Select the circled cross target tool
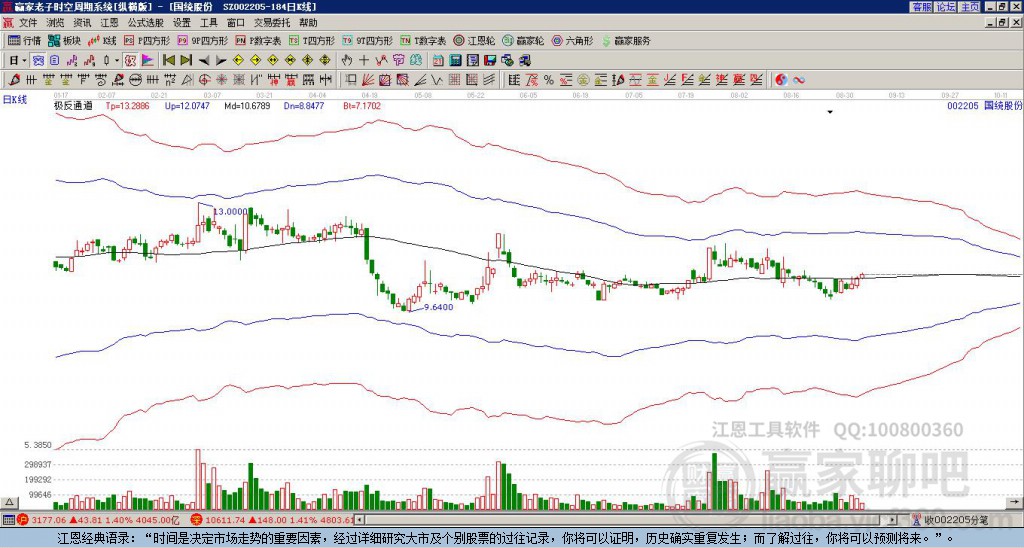Image resolution: width=1024 pixels, height=548 pixels. (204, 80)
